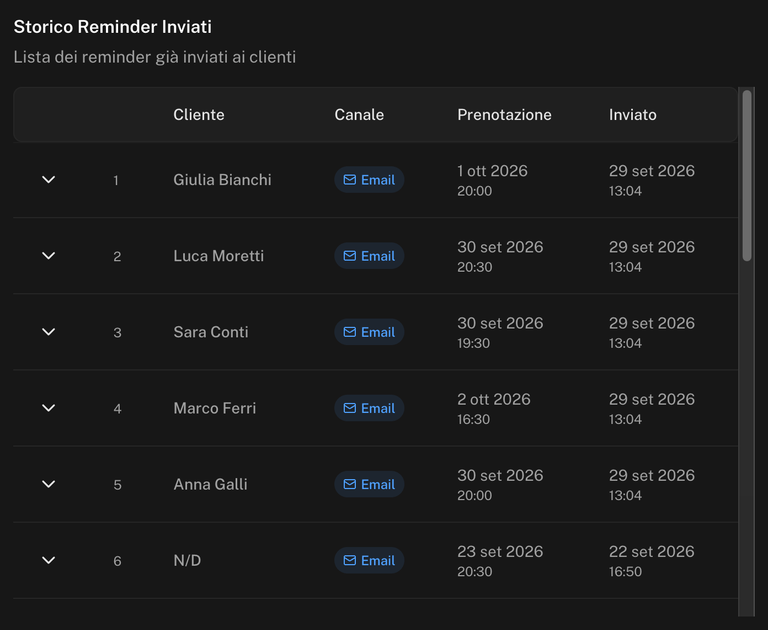Screen dimensions: 768x630
Task: Expand the Luca Moretti reminder row
Action: 48,256
